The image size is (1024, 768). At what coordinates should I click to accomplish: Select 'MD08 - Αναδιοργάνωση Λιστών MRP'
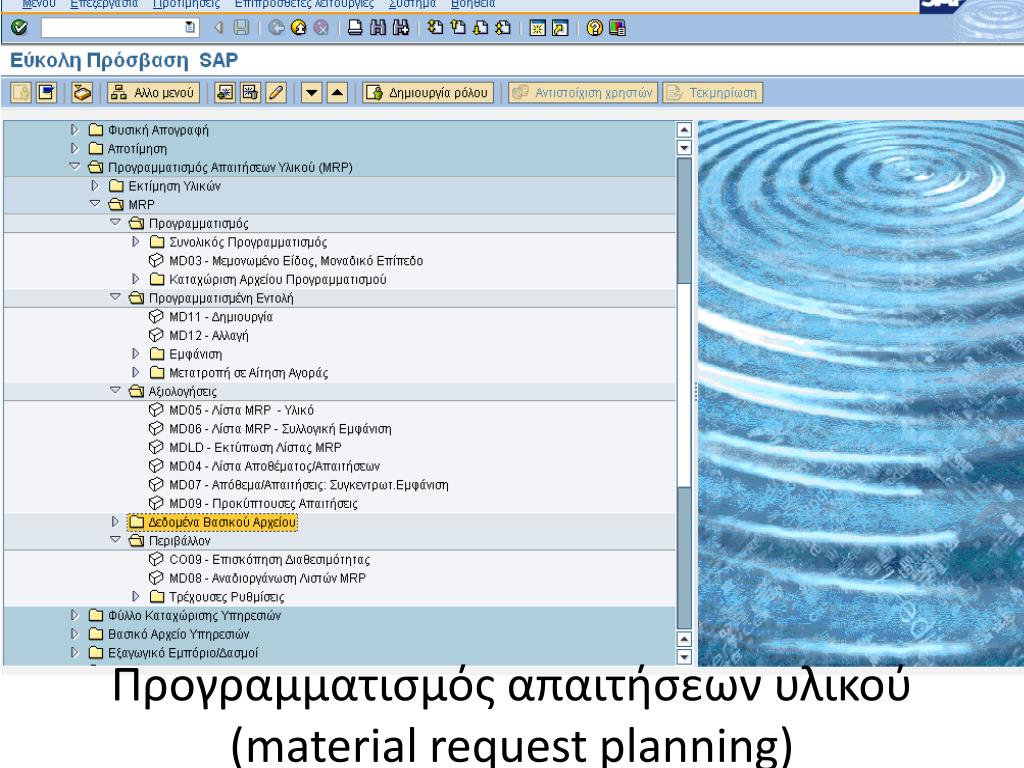click(267, 578)
